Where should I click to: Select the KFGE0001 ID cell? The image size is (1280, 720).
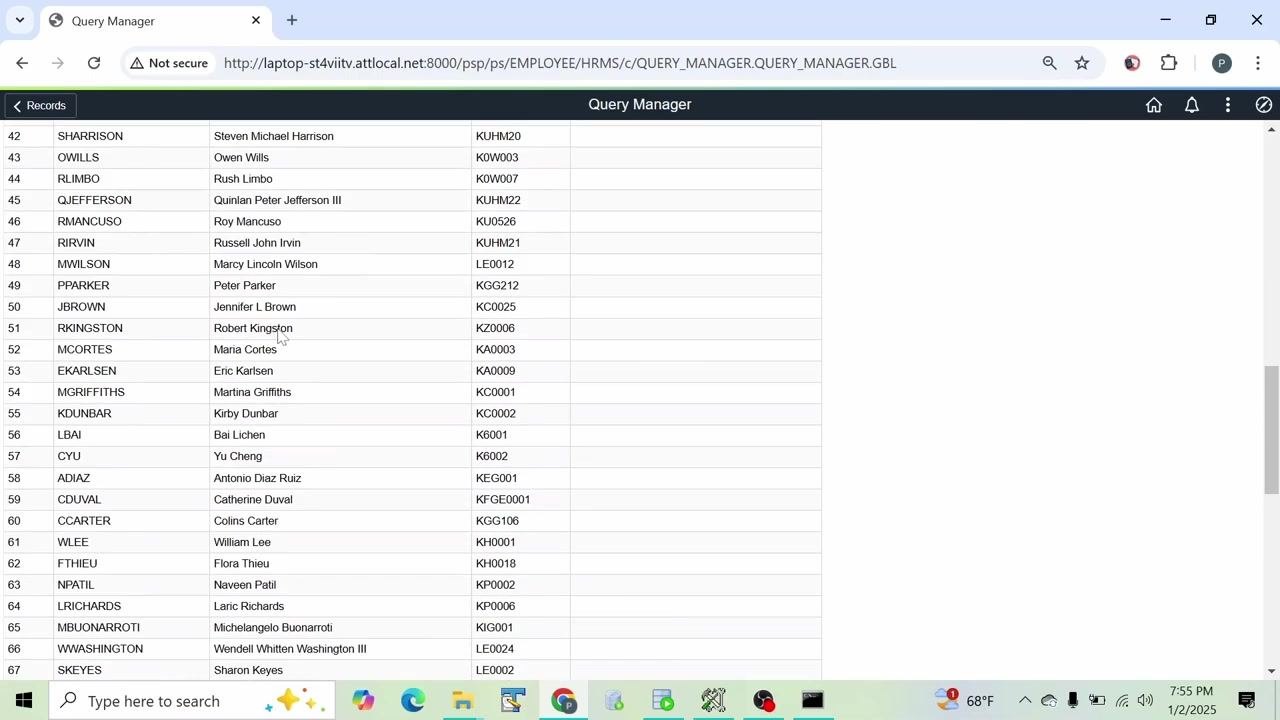521,499
